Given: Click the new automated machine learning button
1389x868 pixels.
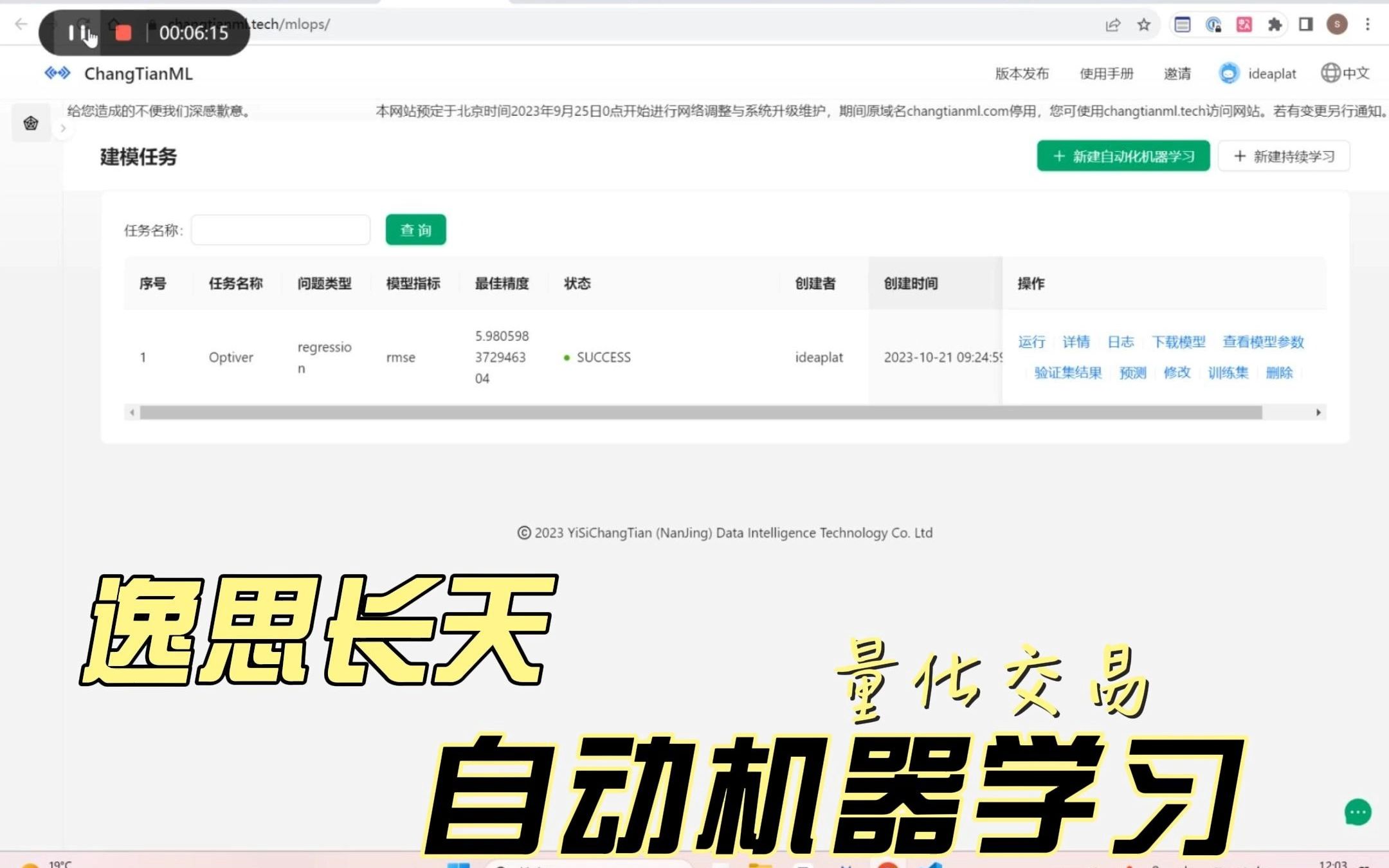Looking at the screenshot, I should point(1123,156).
